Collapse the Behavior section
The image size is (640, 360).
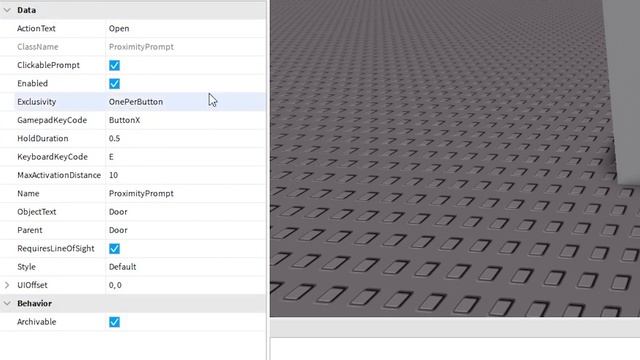pyautogui.click(x=7, y=303)
